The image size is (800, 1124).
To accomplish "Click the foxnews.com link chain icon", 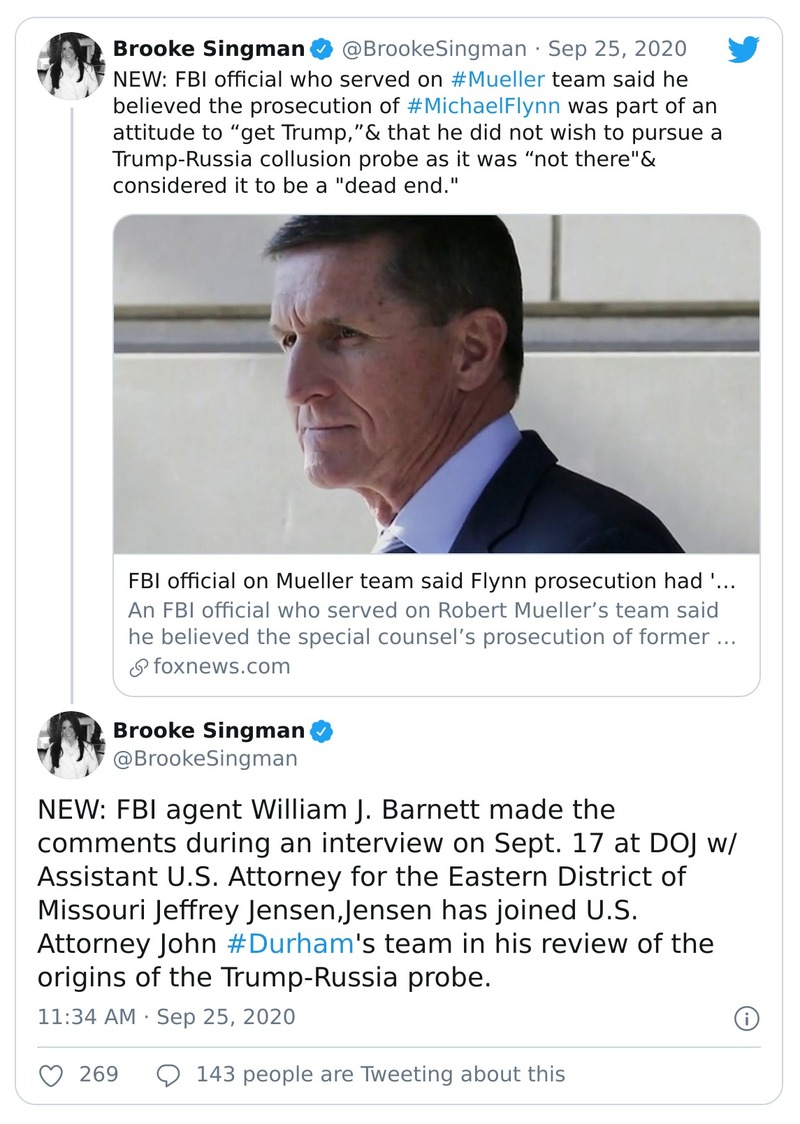I will pyautogui.click(x=138, y=666).
